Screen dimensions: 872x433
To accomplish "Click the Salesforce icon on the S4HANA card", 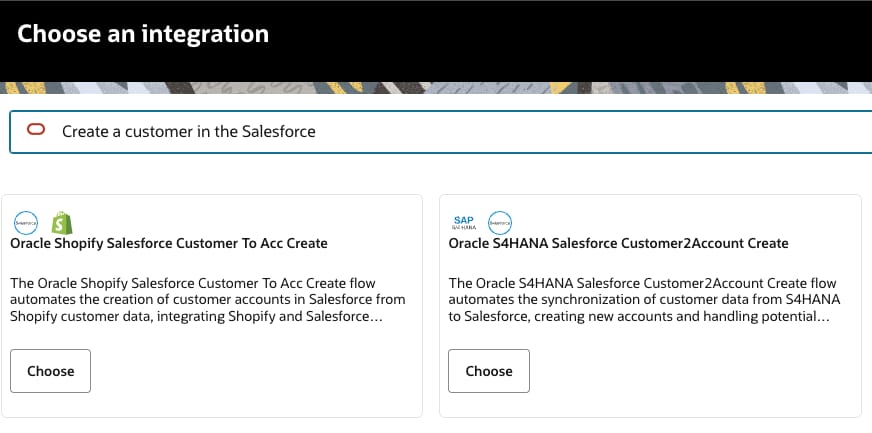I will tap(499, 221).
